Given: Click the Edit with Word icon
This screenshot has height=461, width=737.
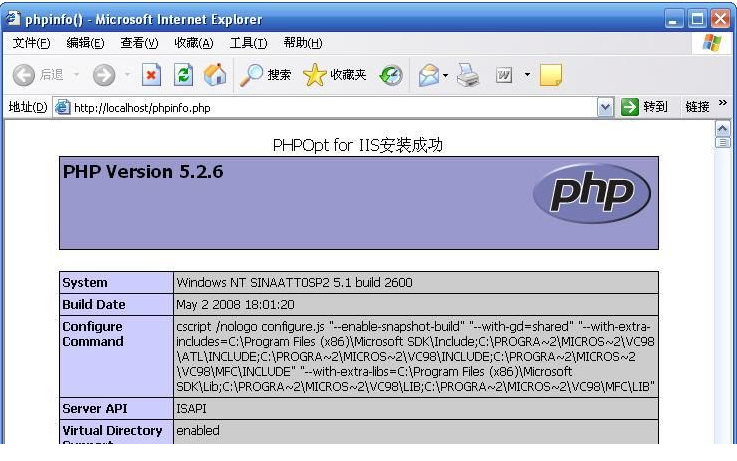Looking at the screenshot, I should coord(504,75).
